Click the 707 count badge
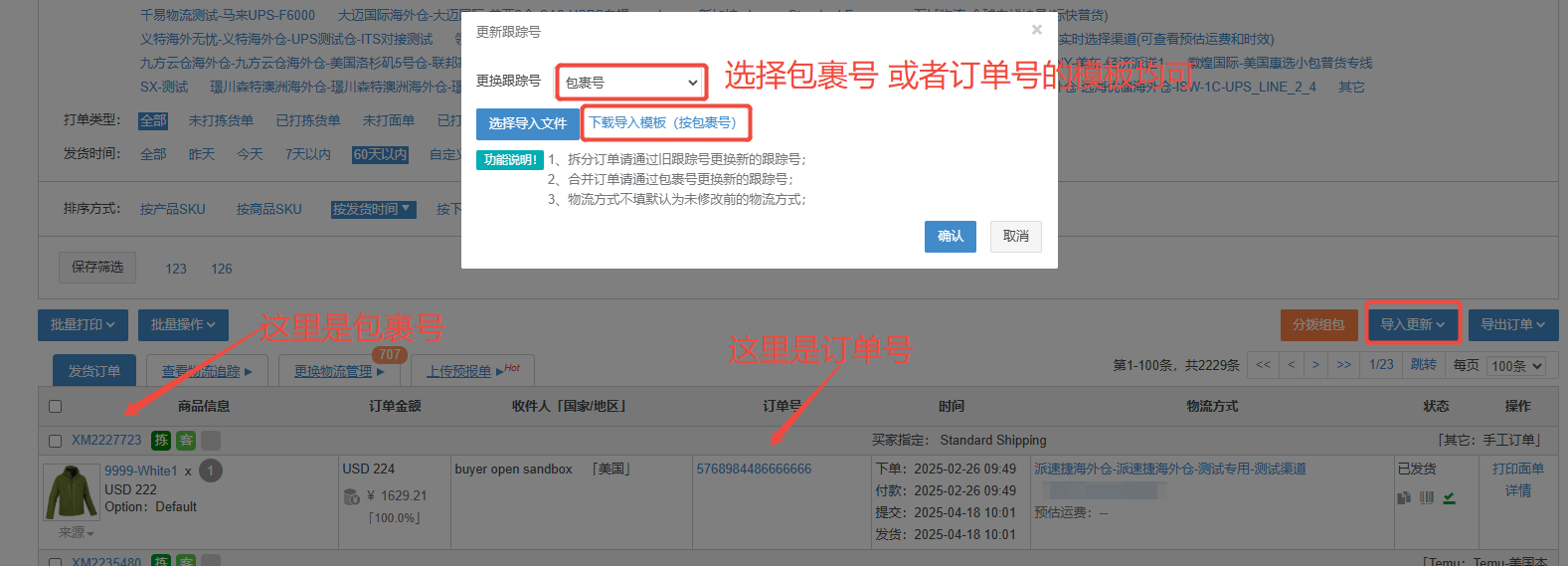1568x566 pixels. (x=390, y=354)
